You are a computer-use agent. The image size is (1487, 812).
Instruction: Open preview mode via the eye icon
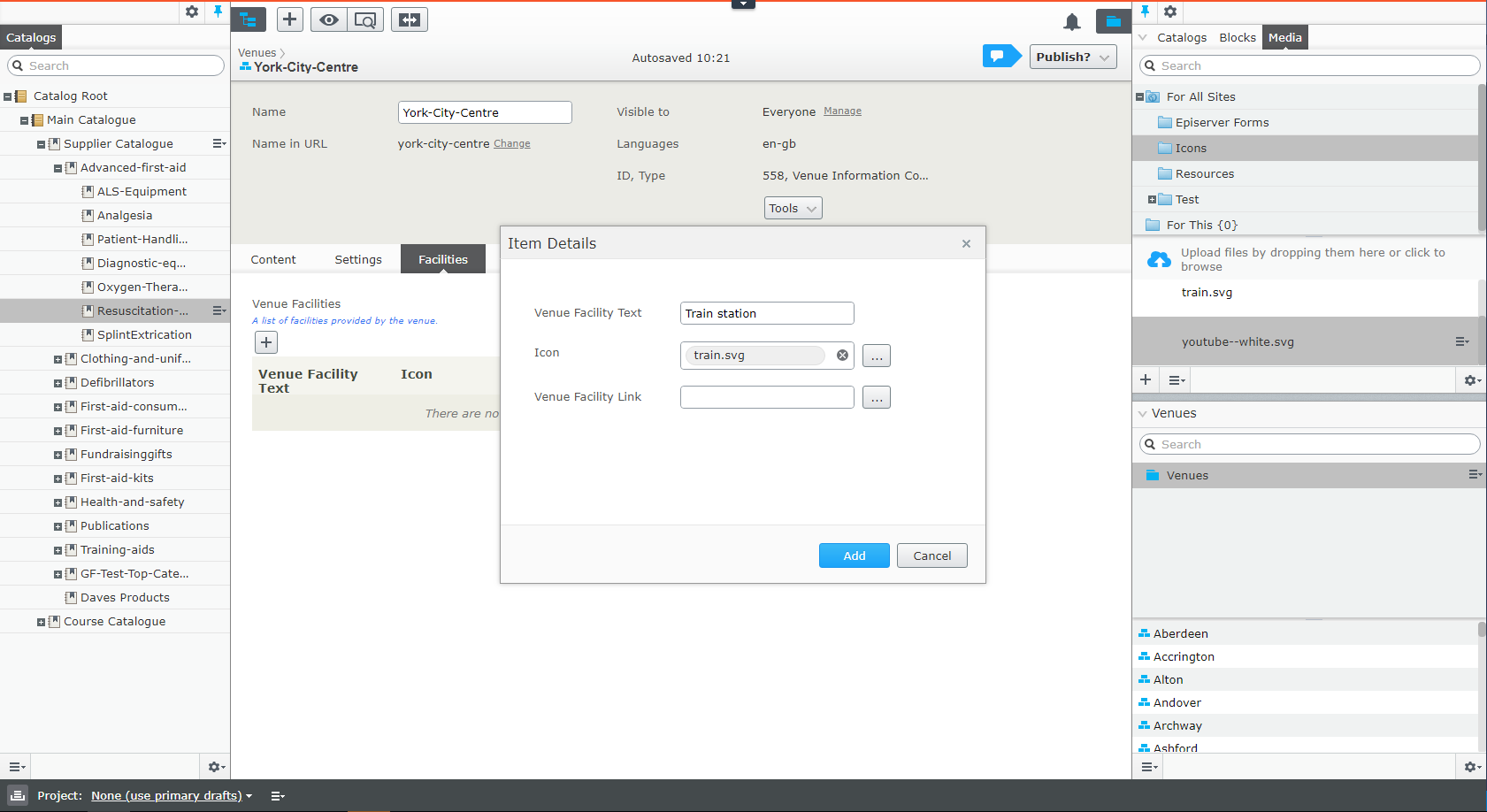click(x=328, y=19)
